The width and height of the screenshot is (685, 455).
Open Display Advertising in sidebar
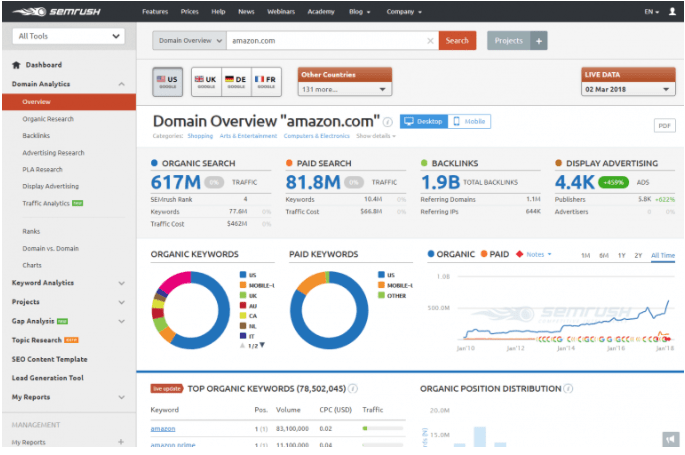(51, 186)
